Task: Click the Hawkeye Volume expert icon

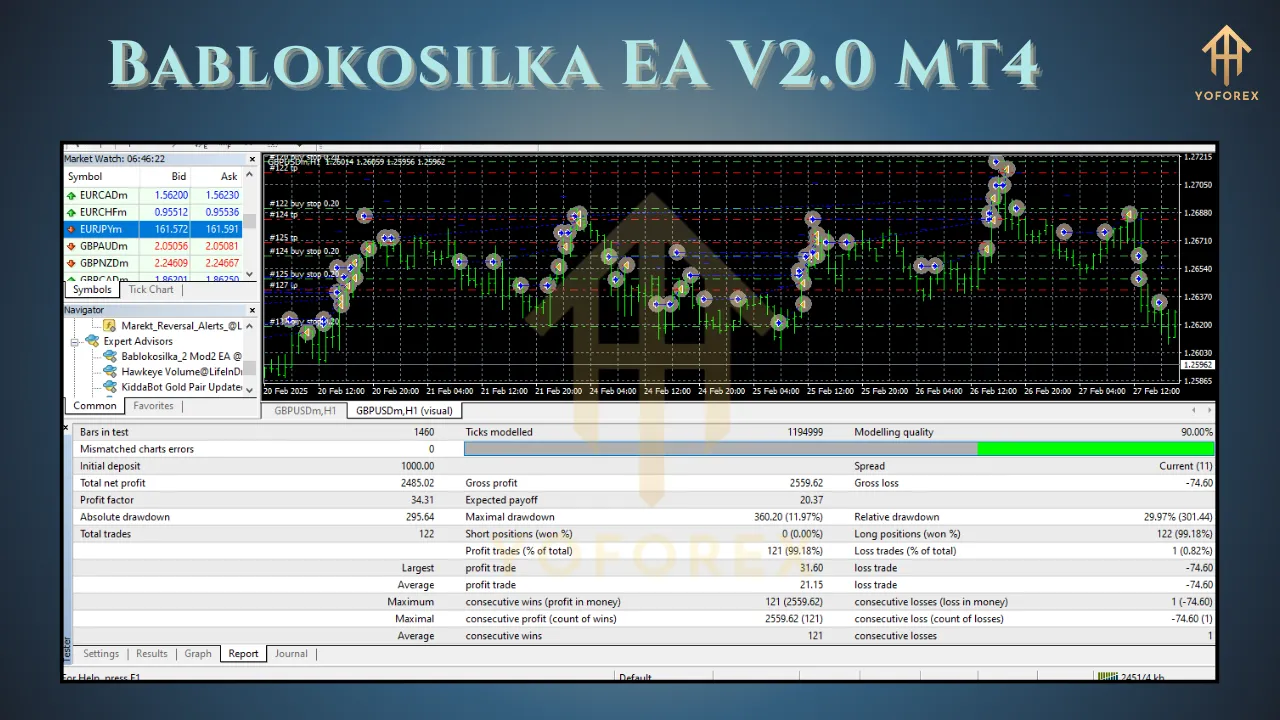Action: tap(111, 371)
